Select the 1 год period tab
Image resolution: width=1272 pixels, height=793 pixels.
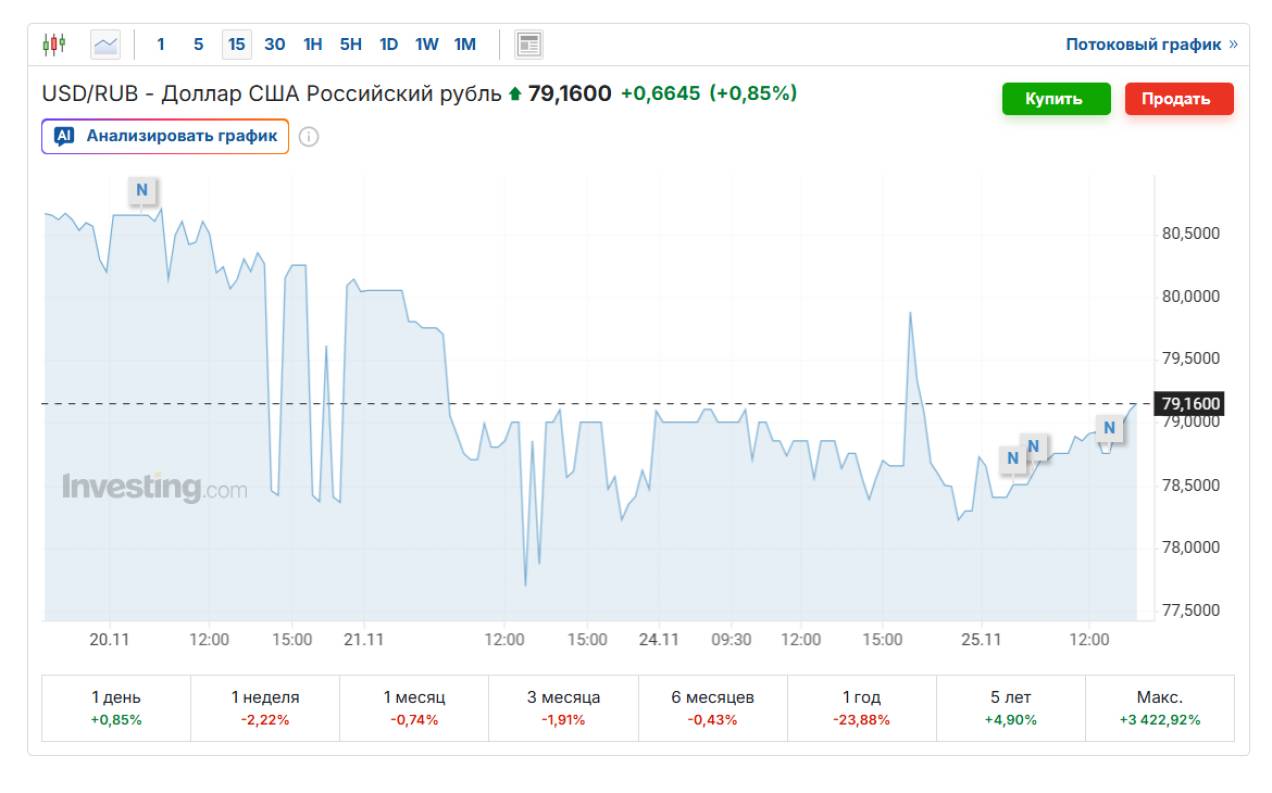click(861, 708)
